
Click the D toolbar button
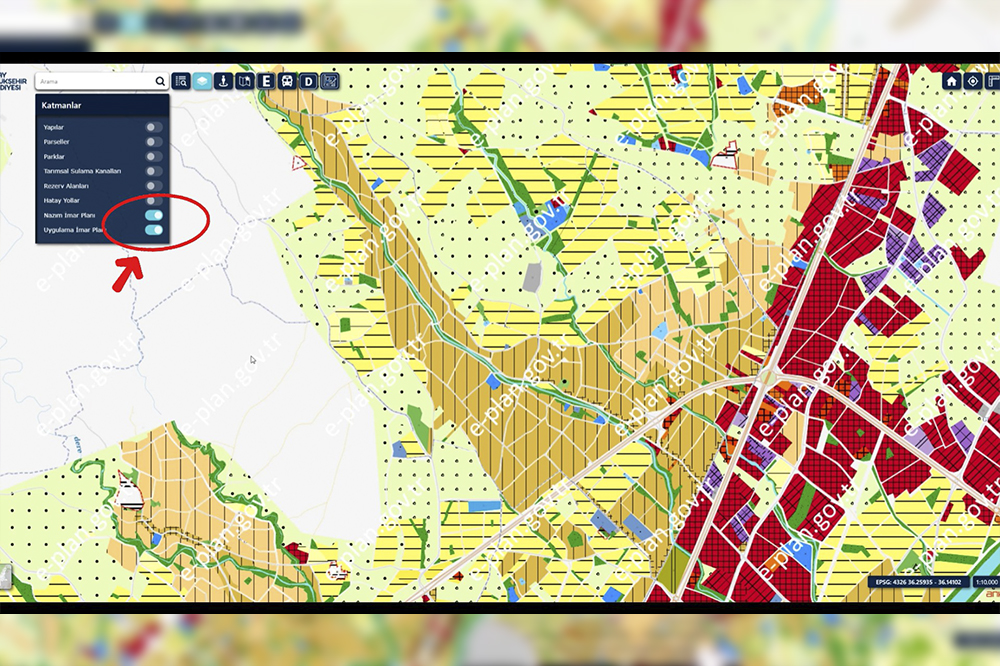click(x=308, y=82)
